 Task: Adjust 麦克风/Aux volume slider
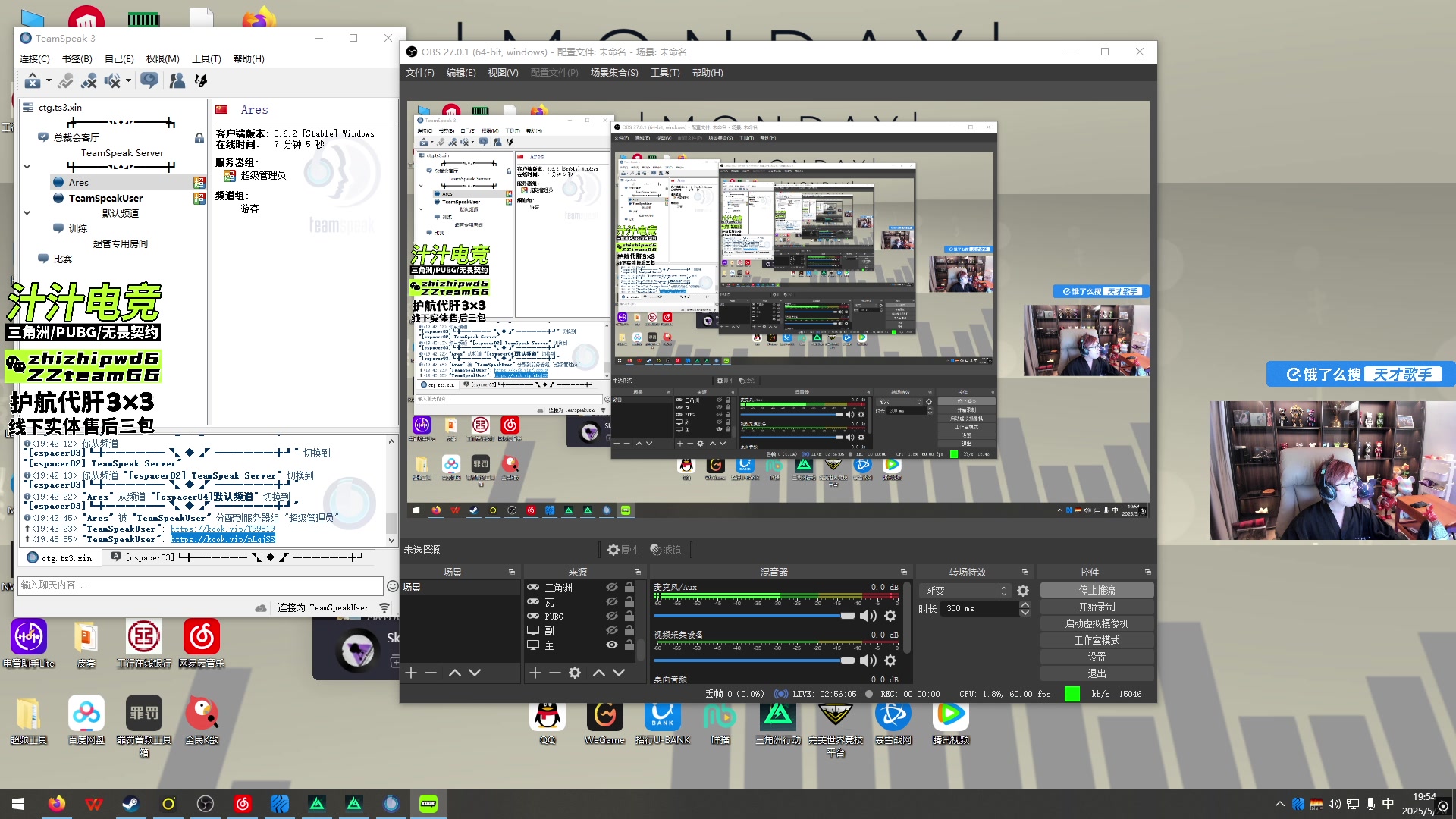(754, 616)
